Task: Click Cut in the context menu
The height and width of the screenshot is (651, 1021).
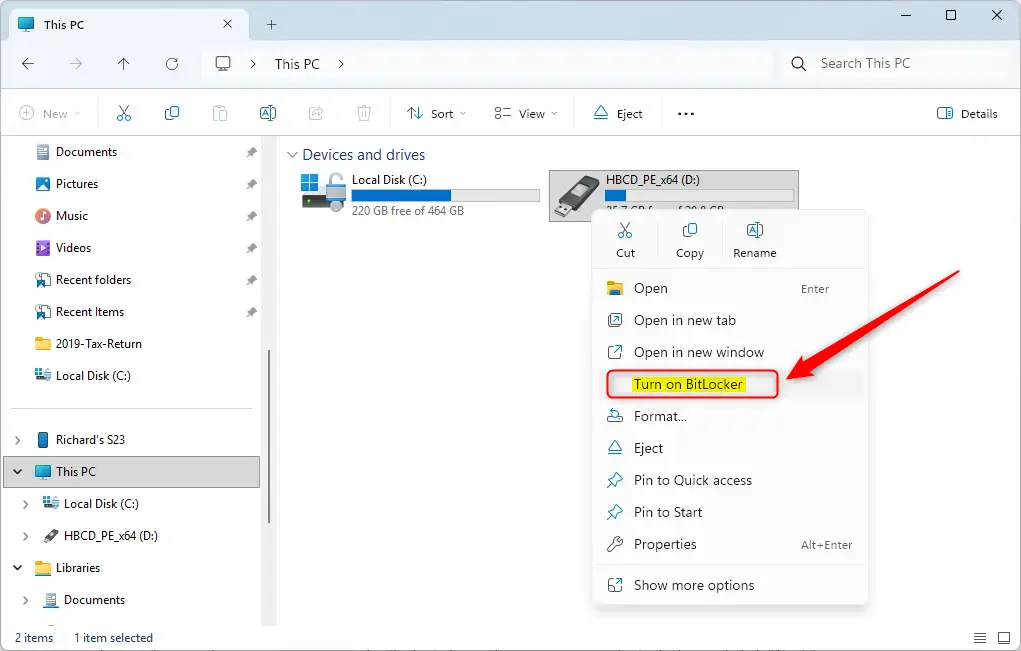Action: pyautogui.click(x=625, y=240)
